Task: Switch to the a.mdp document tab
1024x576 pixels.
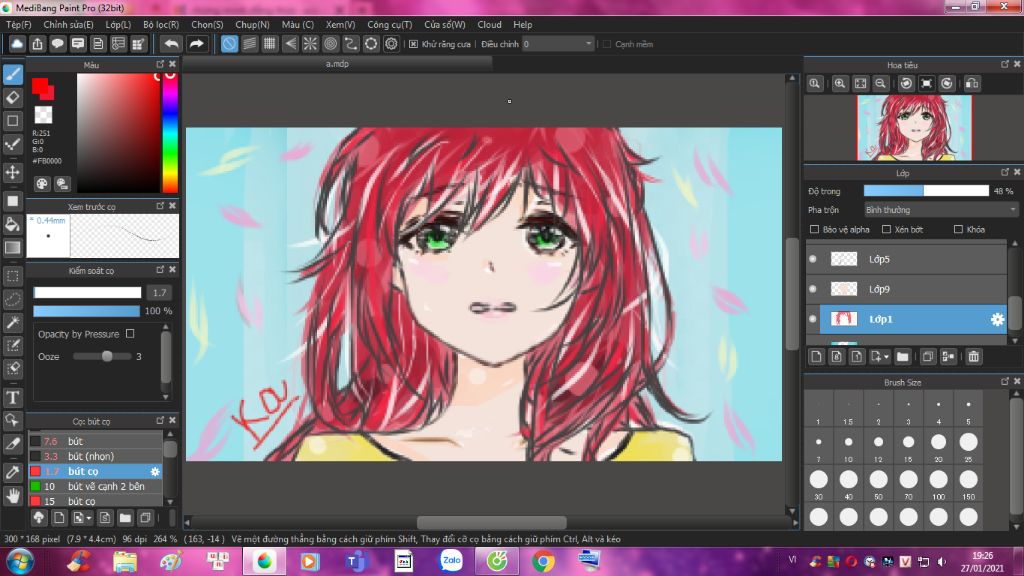Action: coord(337,64)
